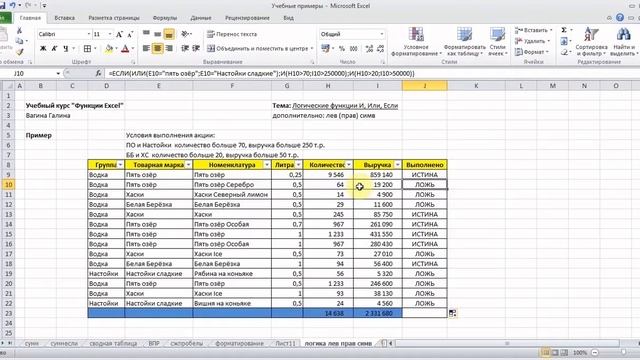Switch to Page Break Preview in status bar

point(564,352)
